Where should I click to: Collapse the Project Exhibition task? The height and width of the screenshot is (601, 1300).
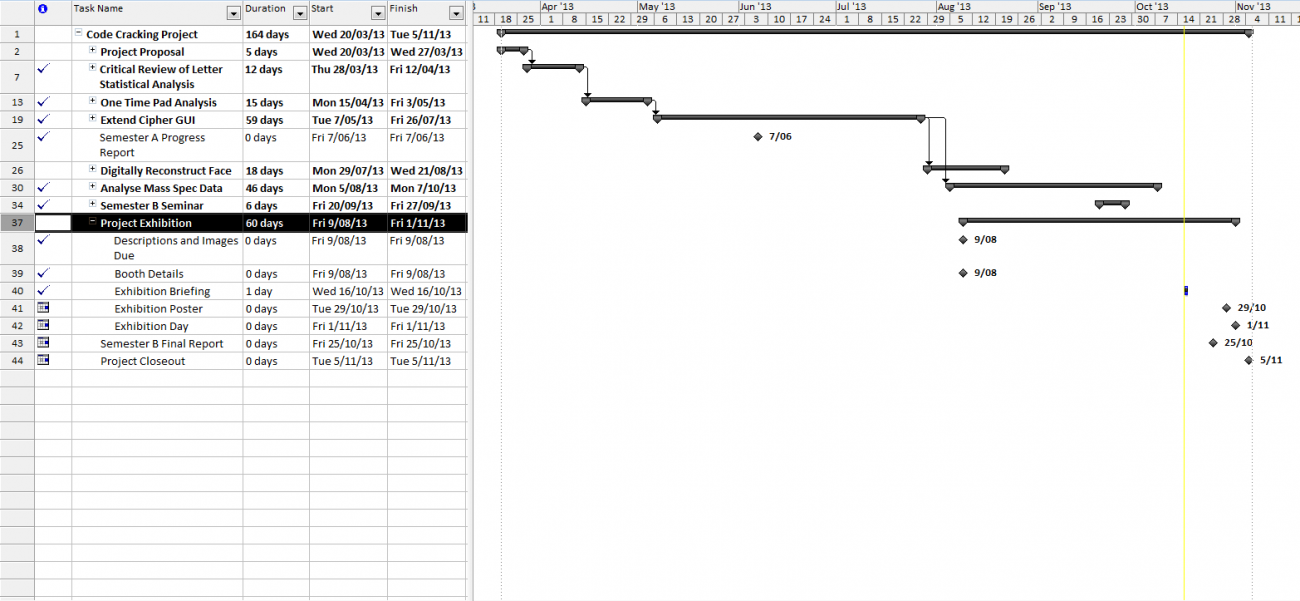[92, 223]
